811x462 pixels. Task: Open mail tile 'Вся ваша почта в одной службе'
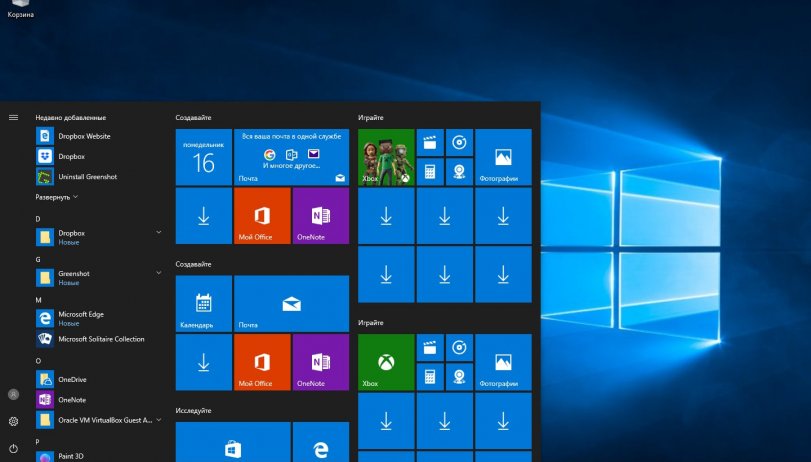(291, 157)
